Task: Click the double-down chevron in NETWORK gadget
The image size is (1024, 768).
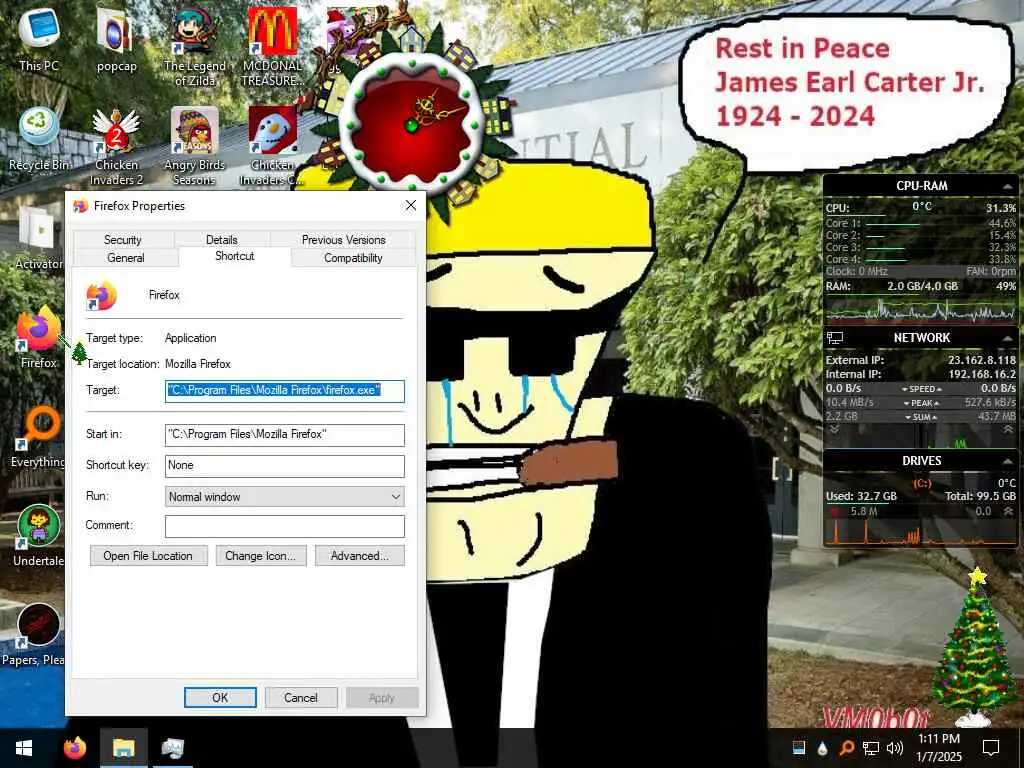Action: pos(834,430)
